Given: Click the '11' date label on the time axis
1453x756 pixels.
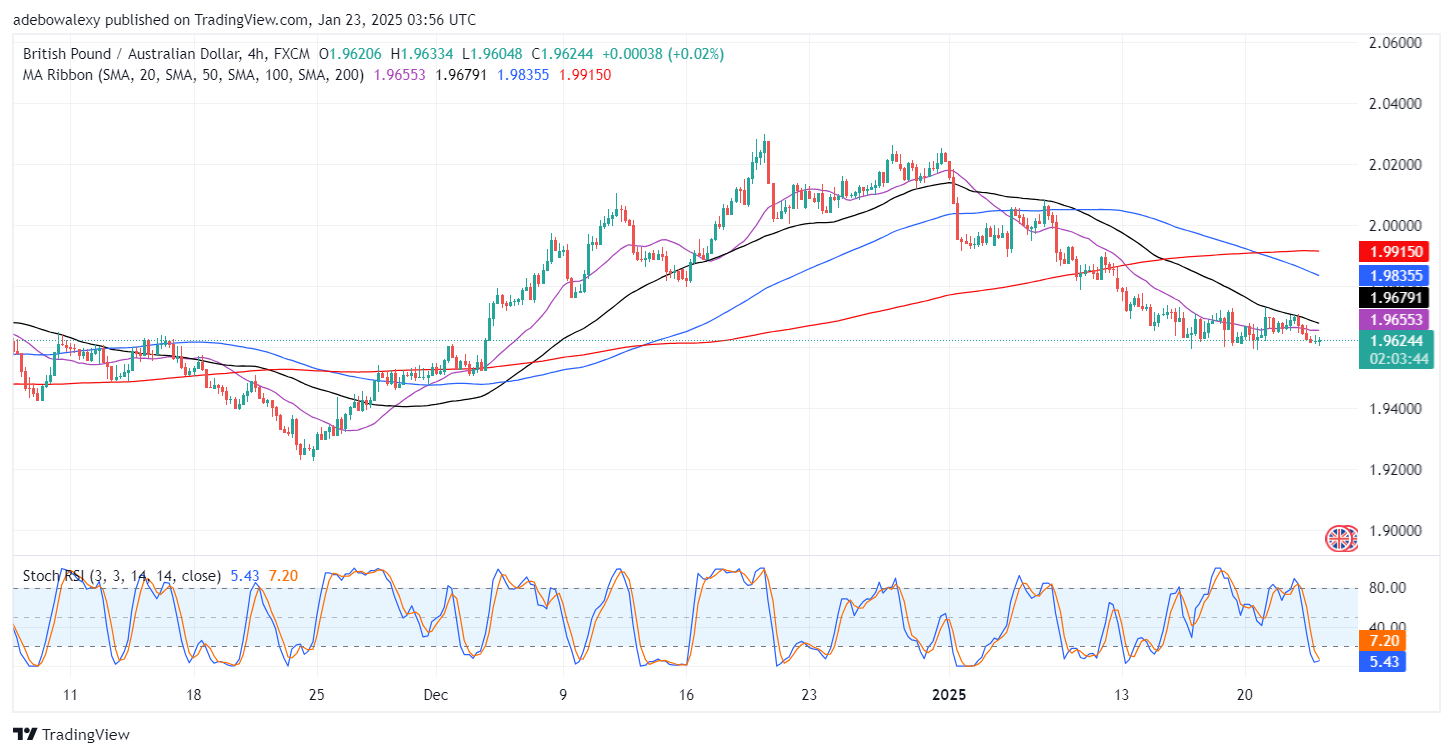Looking at the screenshot, I should tap(70, 695).
